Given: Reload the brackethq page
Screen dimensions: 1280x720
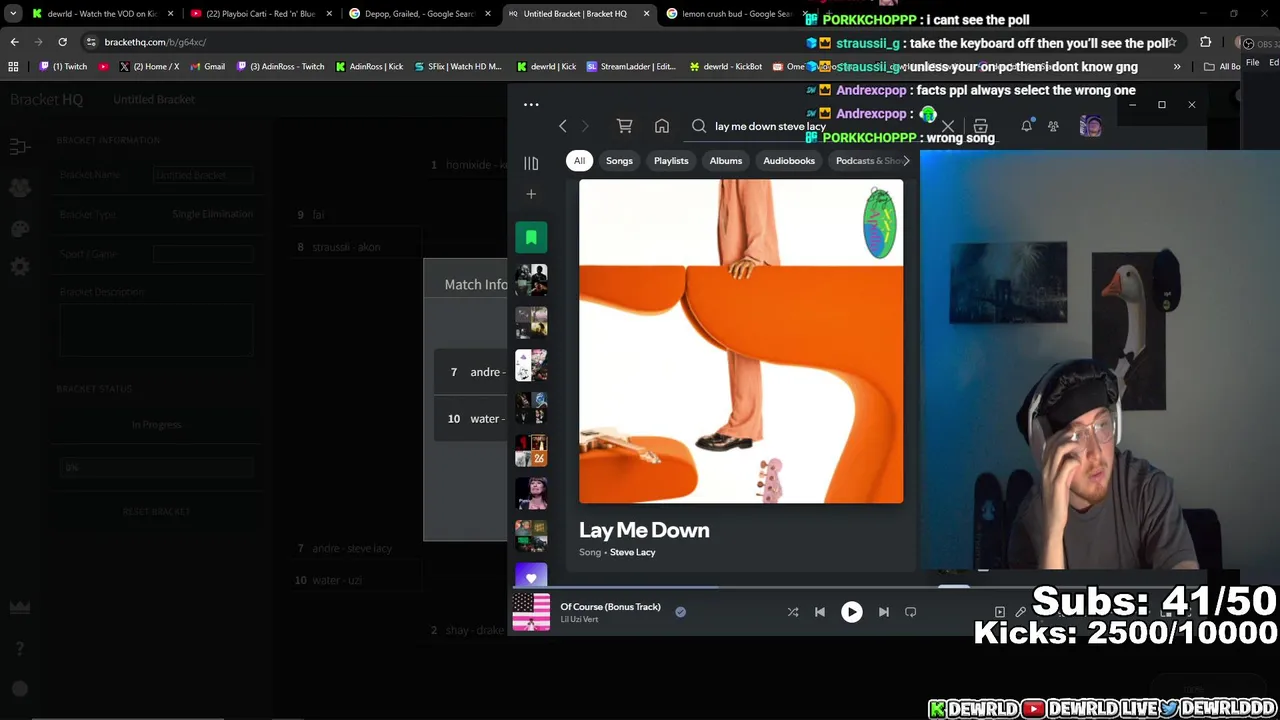Looking at the screenshot, I should (62, 42).
